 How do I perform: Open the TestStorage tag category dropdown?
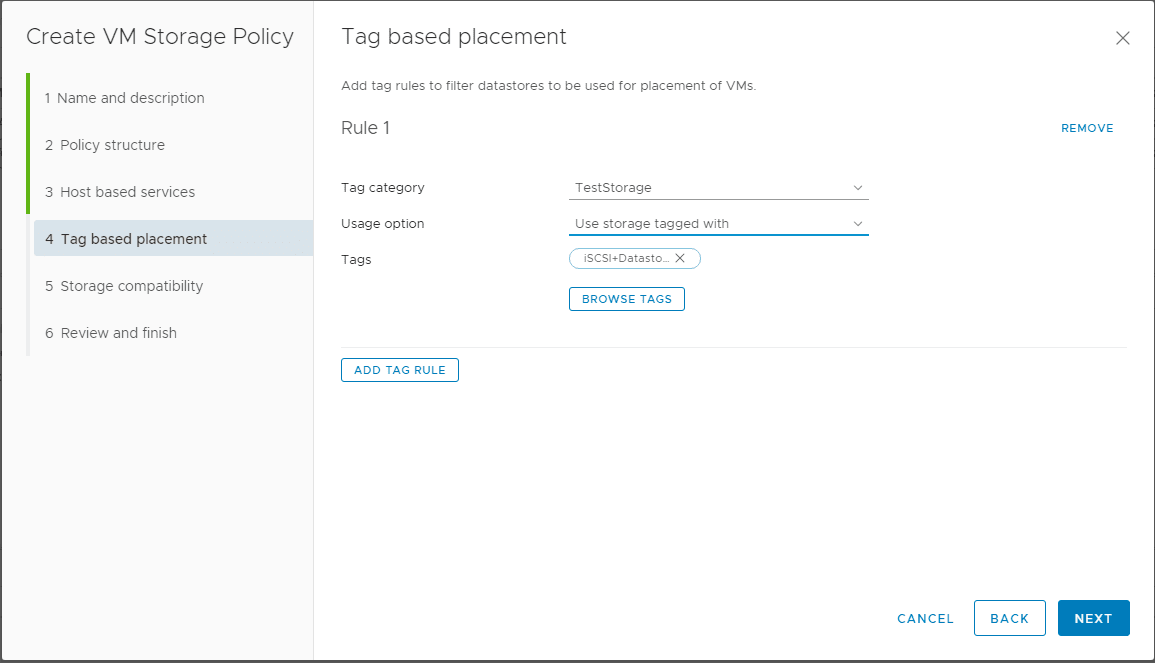717,188
